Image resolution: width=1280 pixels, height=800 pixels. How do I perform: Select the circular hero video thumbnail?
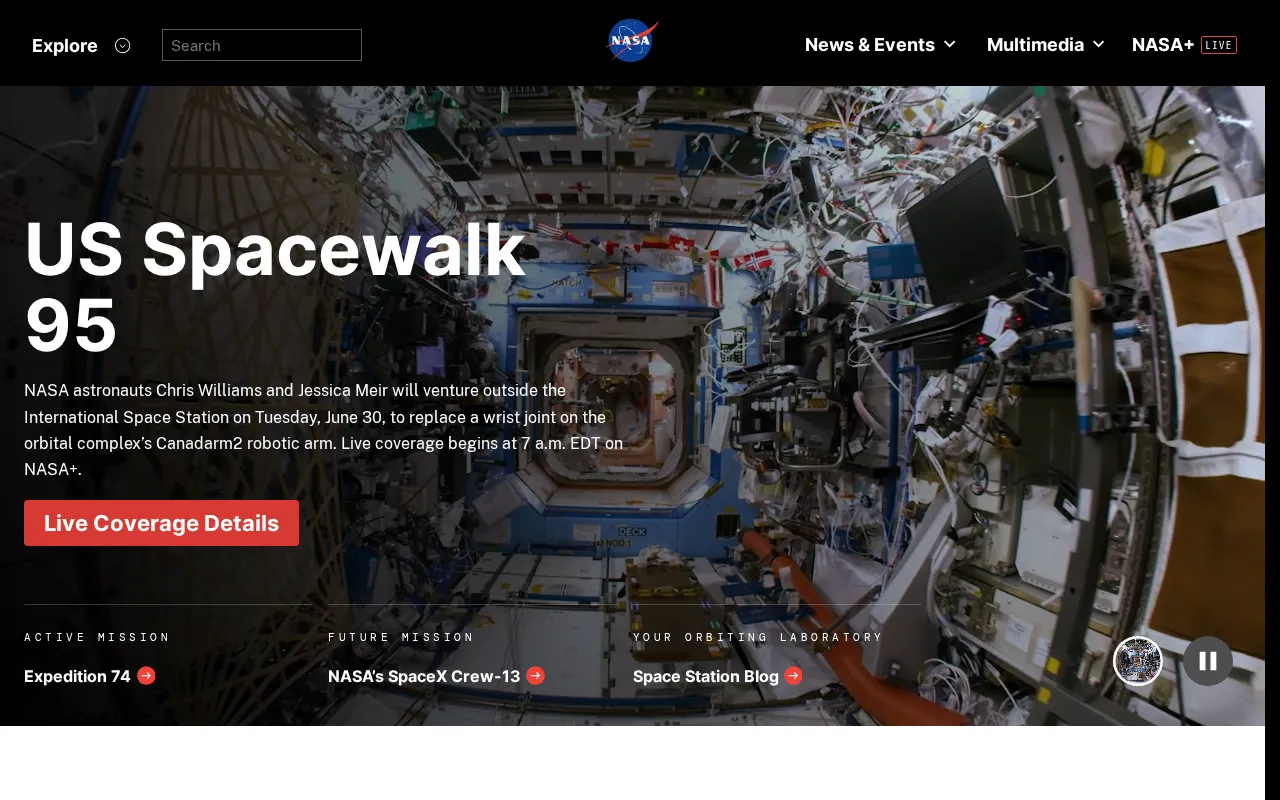pos(1138,661)
